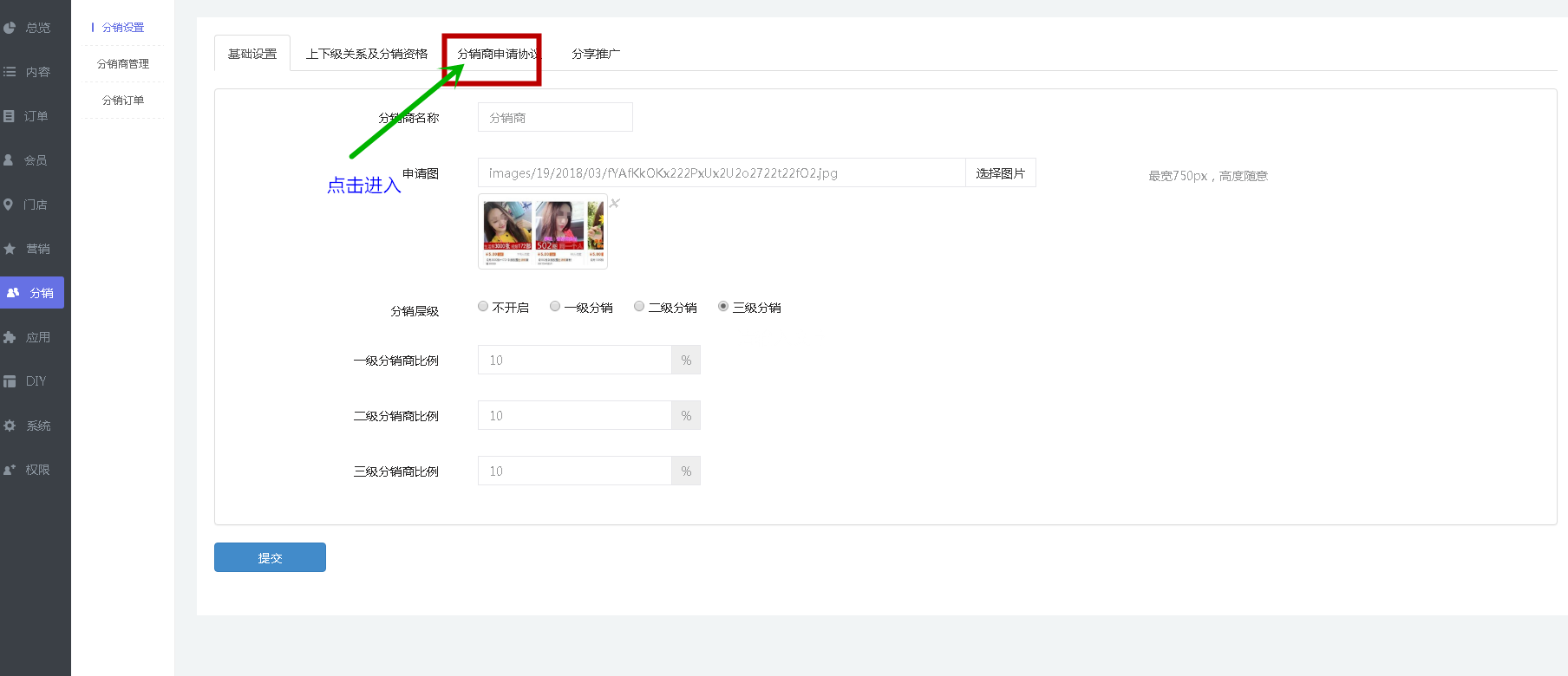Open 会员 member icon in sidebar

[9, 160]
